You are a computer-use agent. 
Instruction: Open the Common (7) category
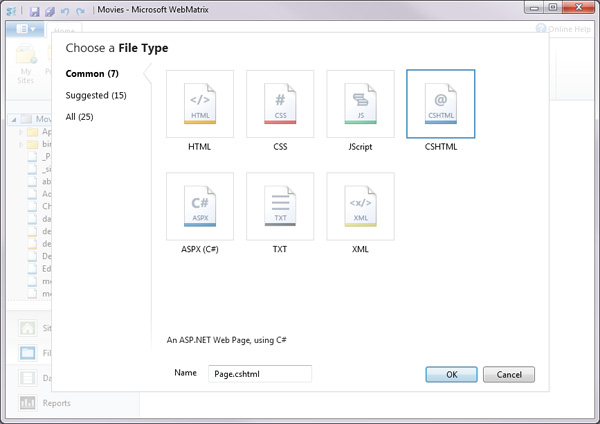pyautogui.click(x=92, y=73)
